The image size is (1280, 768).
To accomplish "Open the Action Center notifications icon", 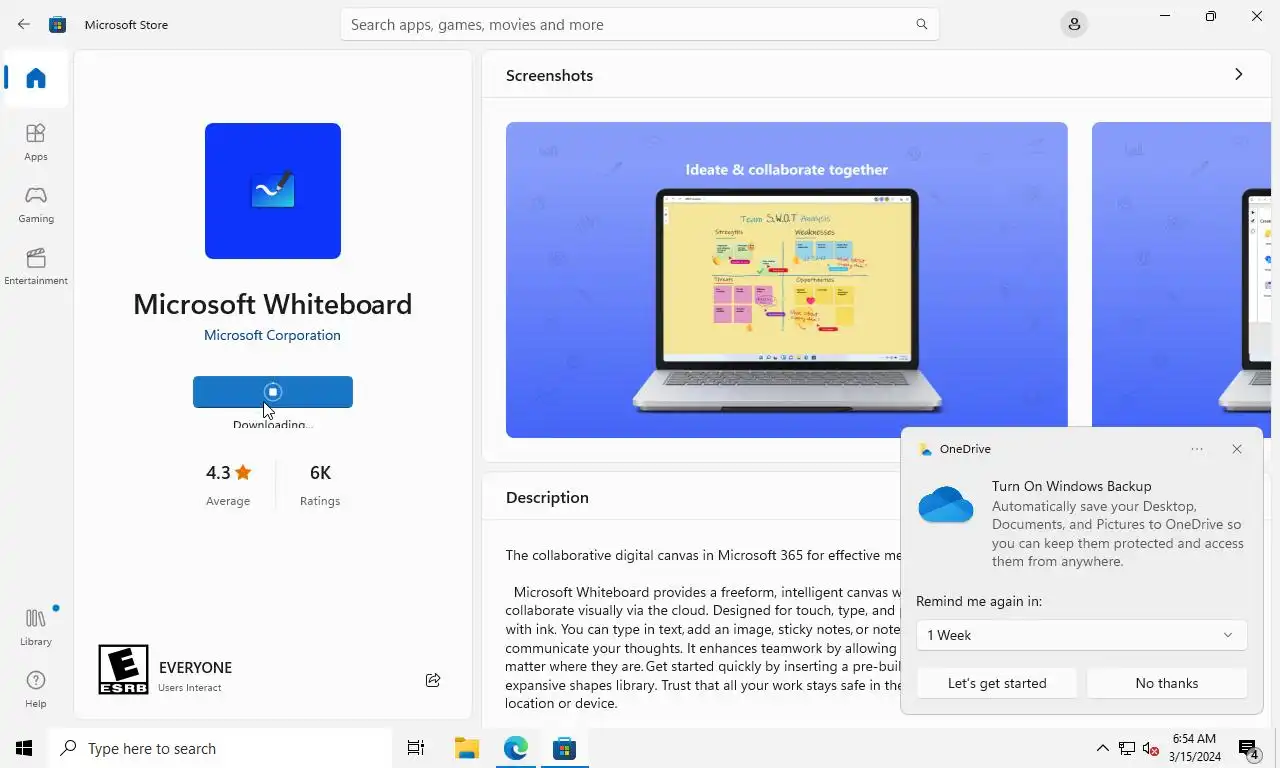I will pyautogui.click(x=1248, y=748).
